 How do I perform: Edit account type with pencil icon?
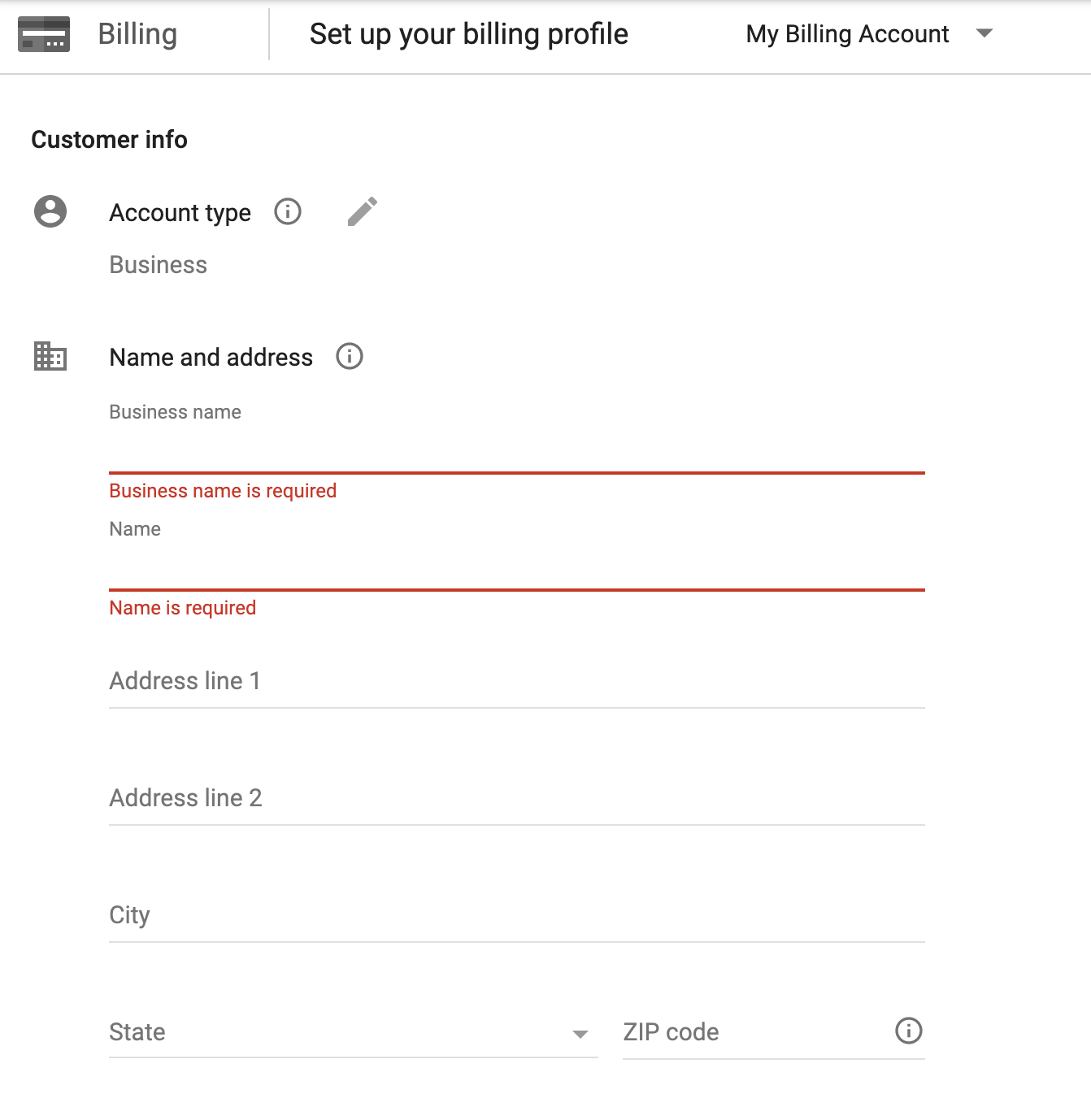coord(363,212)
